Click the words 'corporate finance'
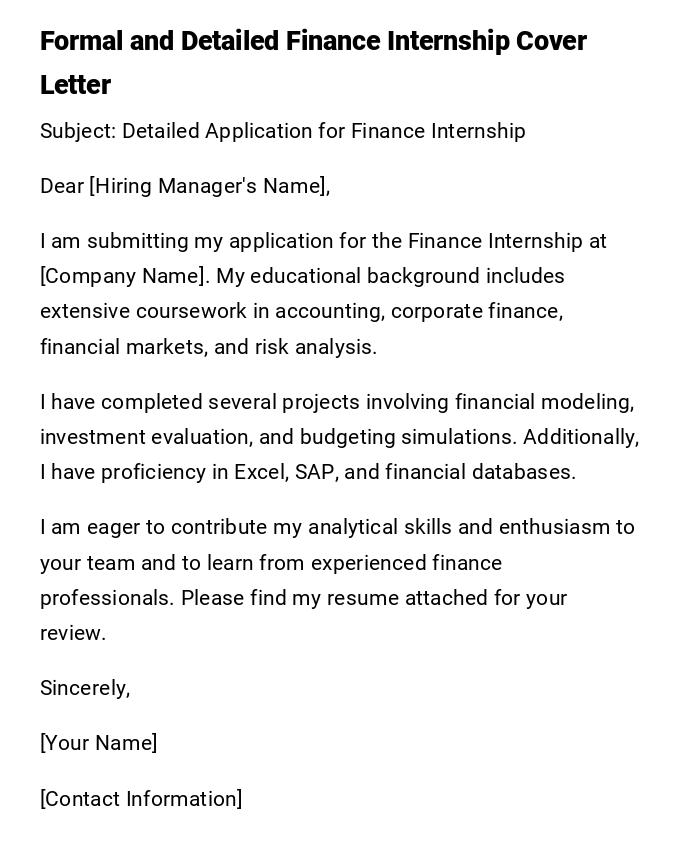Viewport: 700px width, 861px height. click(476, 311)
